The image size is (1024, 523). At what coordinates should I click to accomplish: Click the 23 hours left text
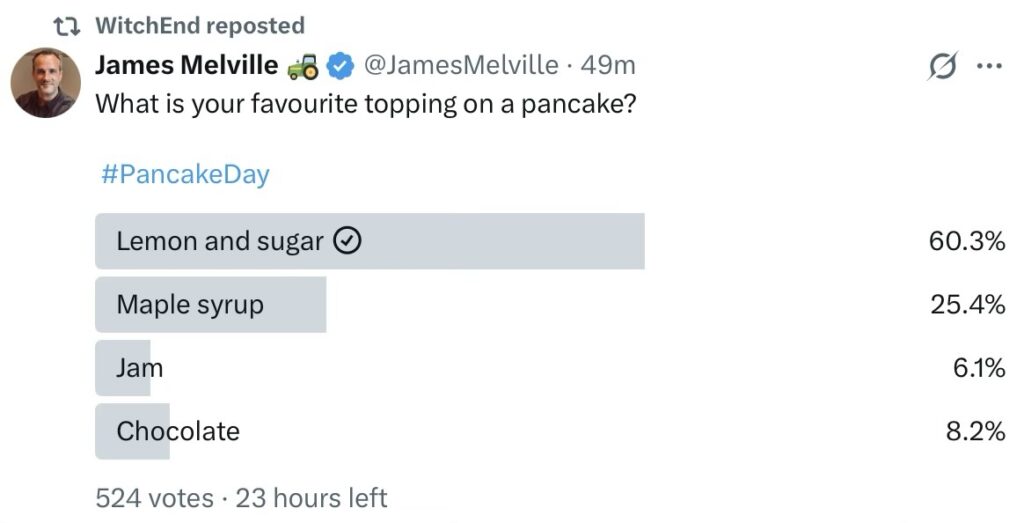pyautogui.click(x=311, y=498)
